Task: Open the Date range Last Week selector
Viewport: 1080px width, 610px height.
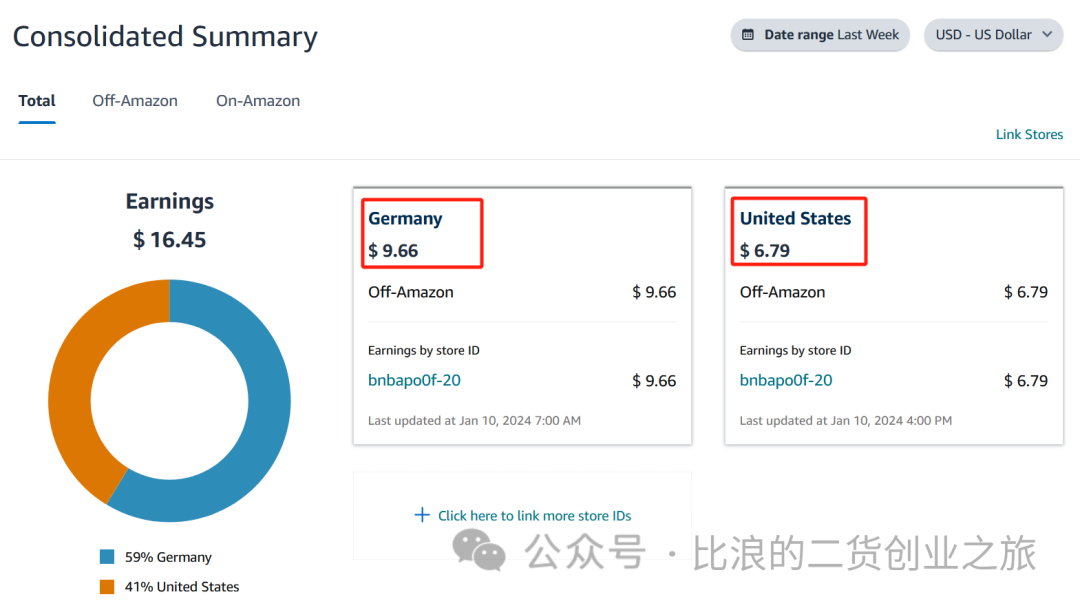Action: [x=820, y=34]
